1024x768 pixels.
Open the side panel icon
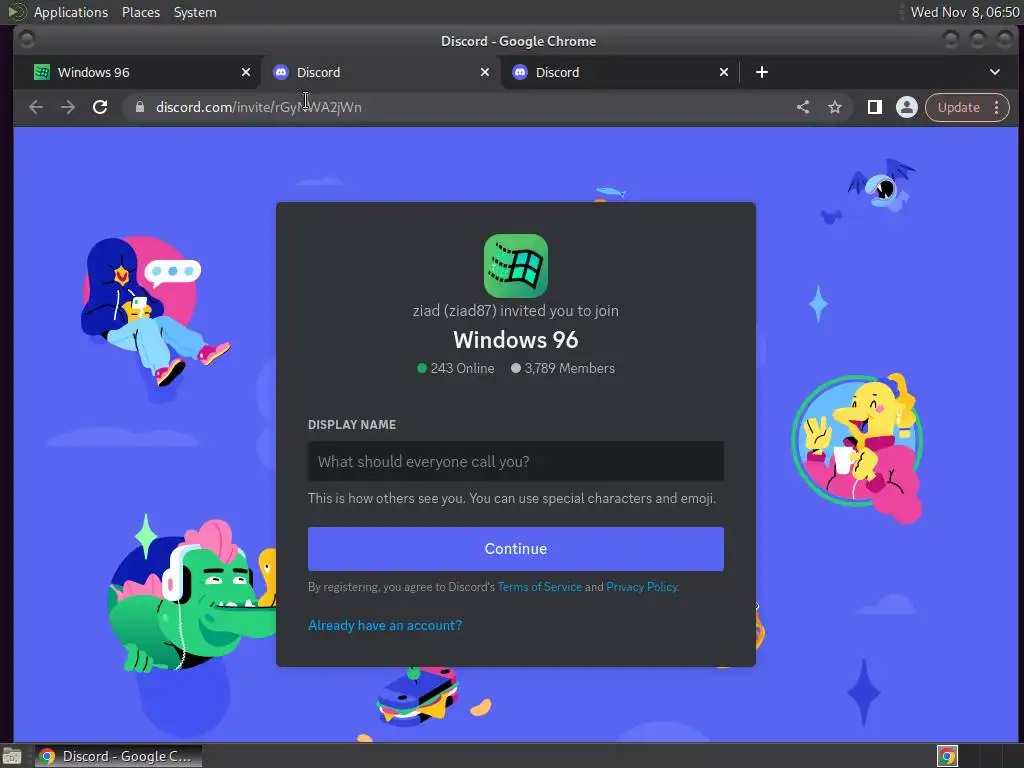point(874,107)
